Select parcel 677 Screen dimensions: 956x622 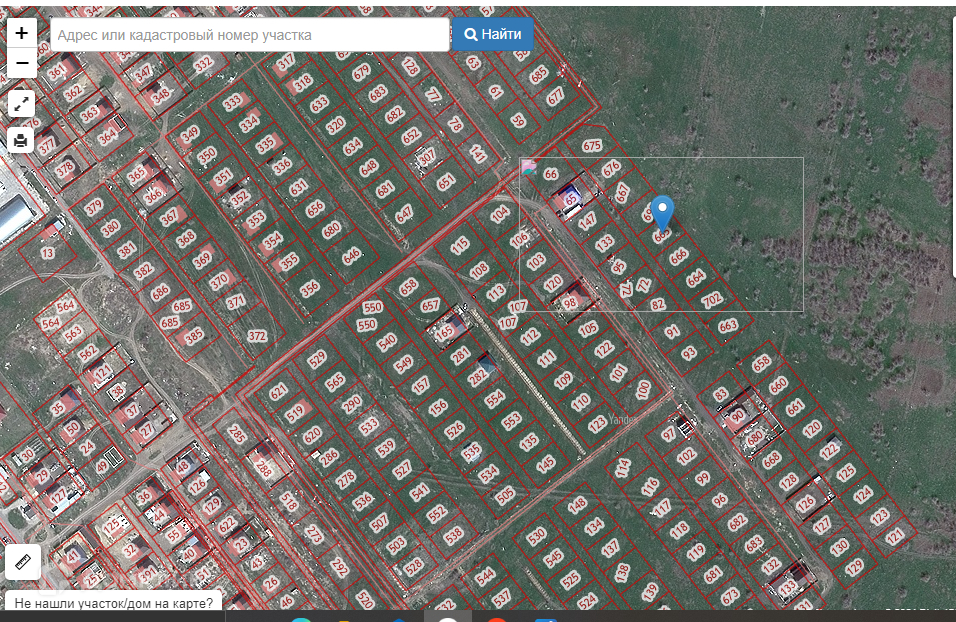pyautogui.click(x=555, y=96)
